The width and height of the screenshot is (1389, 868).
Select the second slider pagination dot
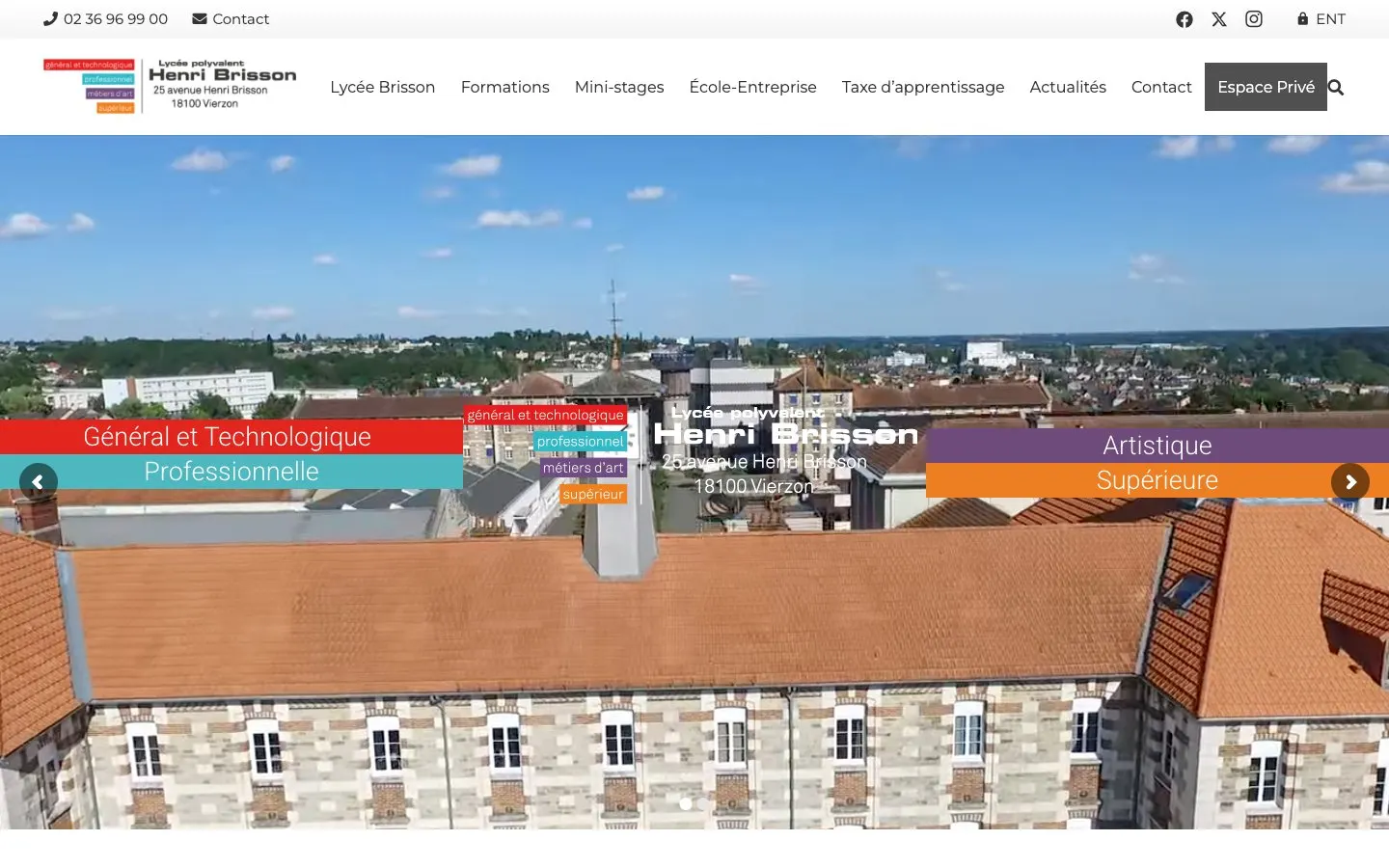click(x=703, y=803)
